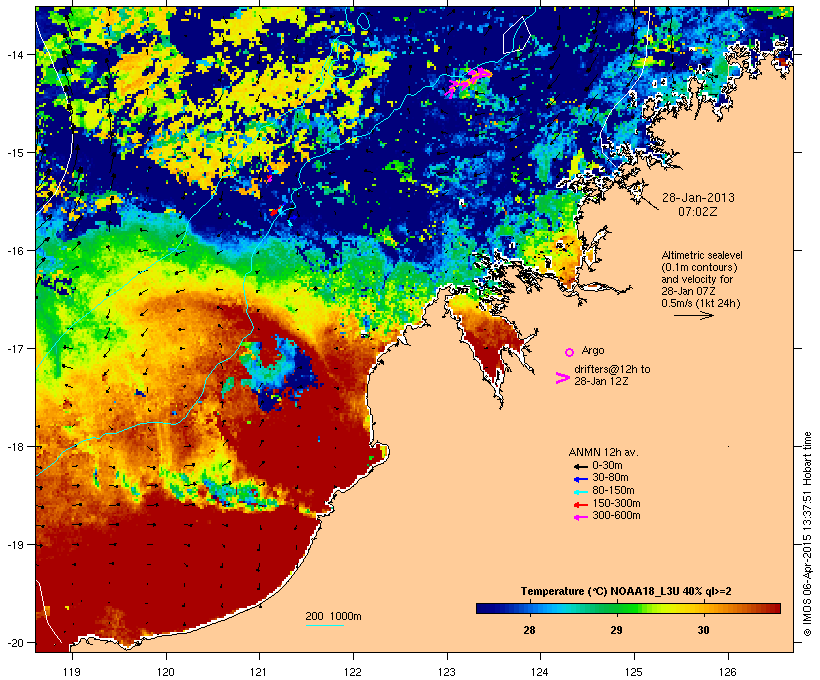
Task: Click the '200 1000m' isobath label
Action: pos(333,616)
